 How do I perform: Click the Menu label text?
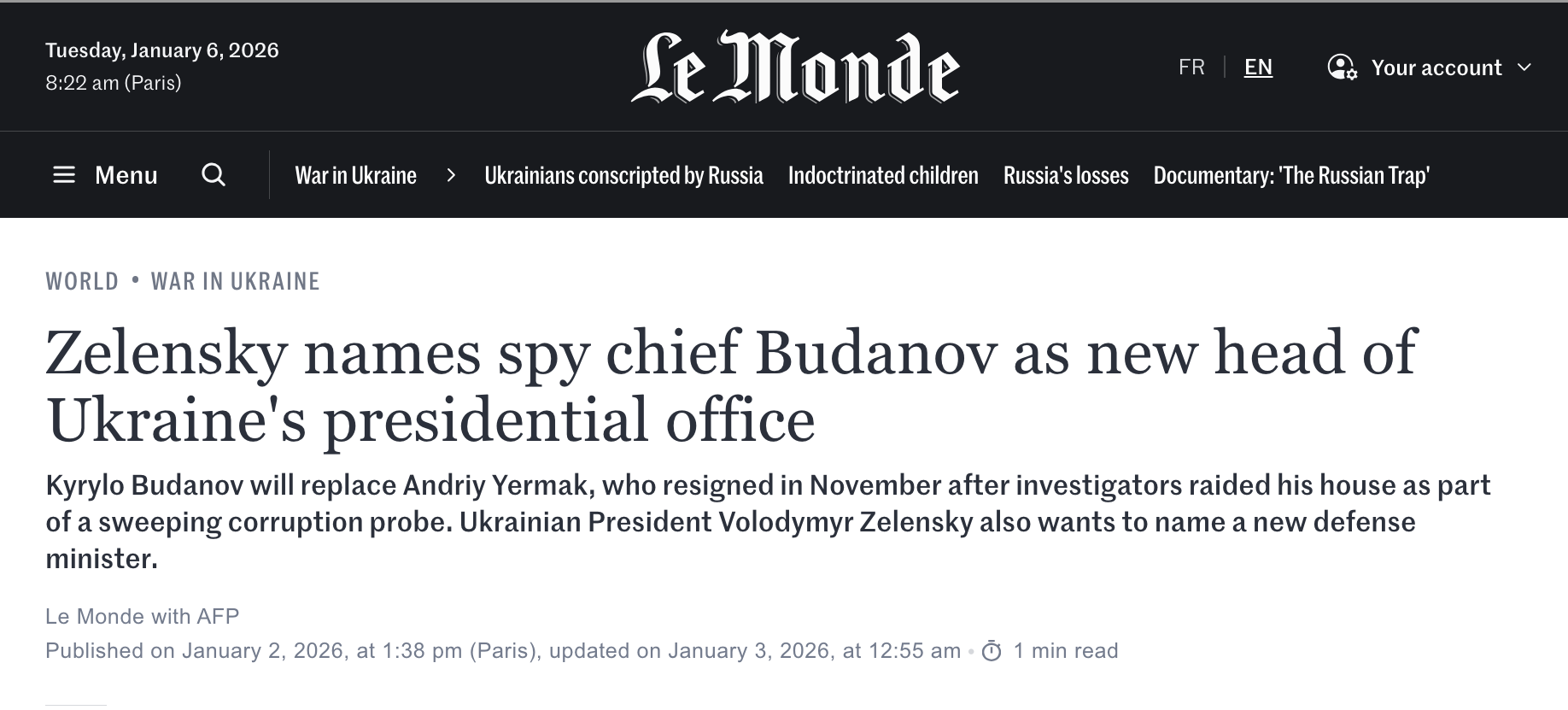point(126,175)
